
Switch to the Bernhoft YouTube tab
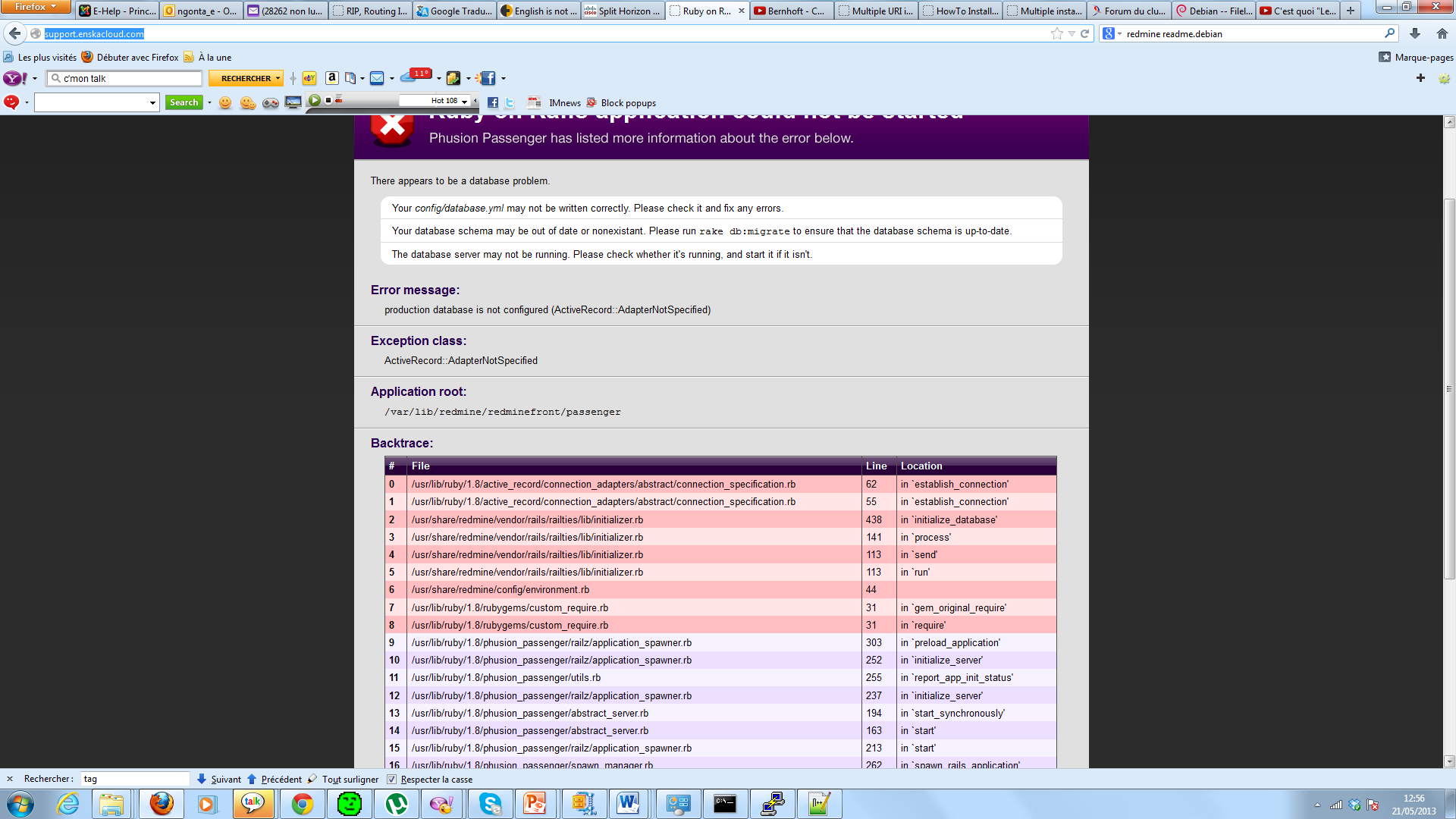pyautogui.click(x=791, y=11)
